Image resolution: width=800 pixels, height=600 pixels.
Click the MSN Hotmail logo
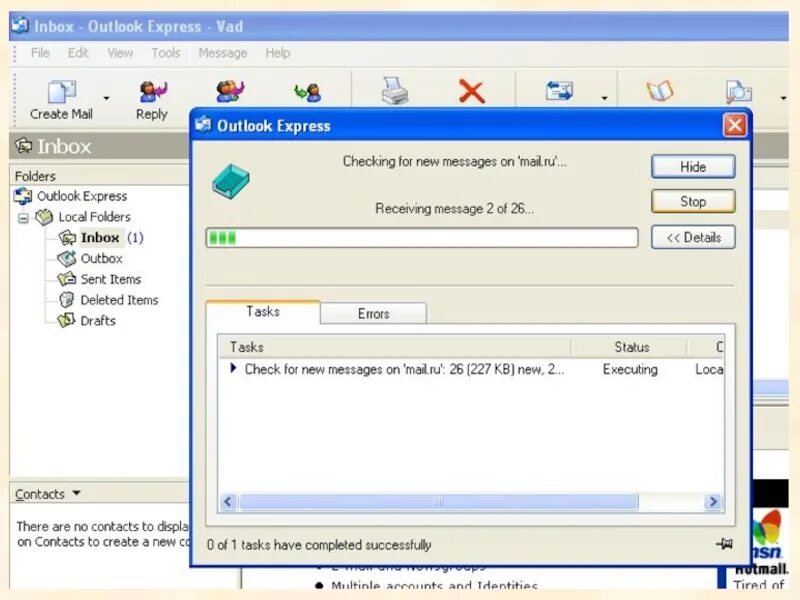(768, 541)
